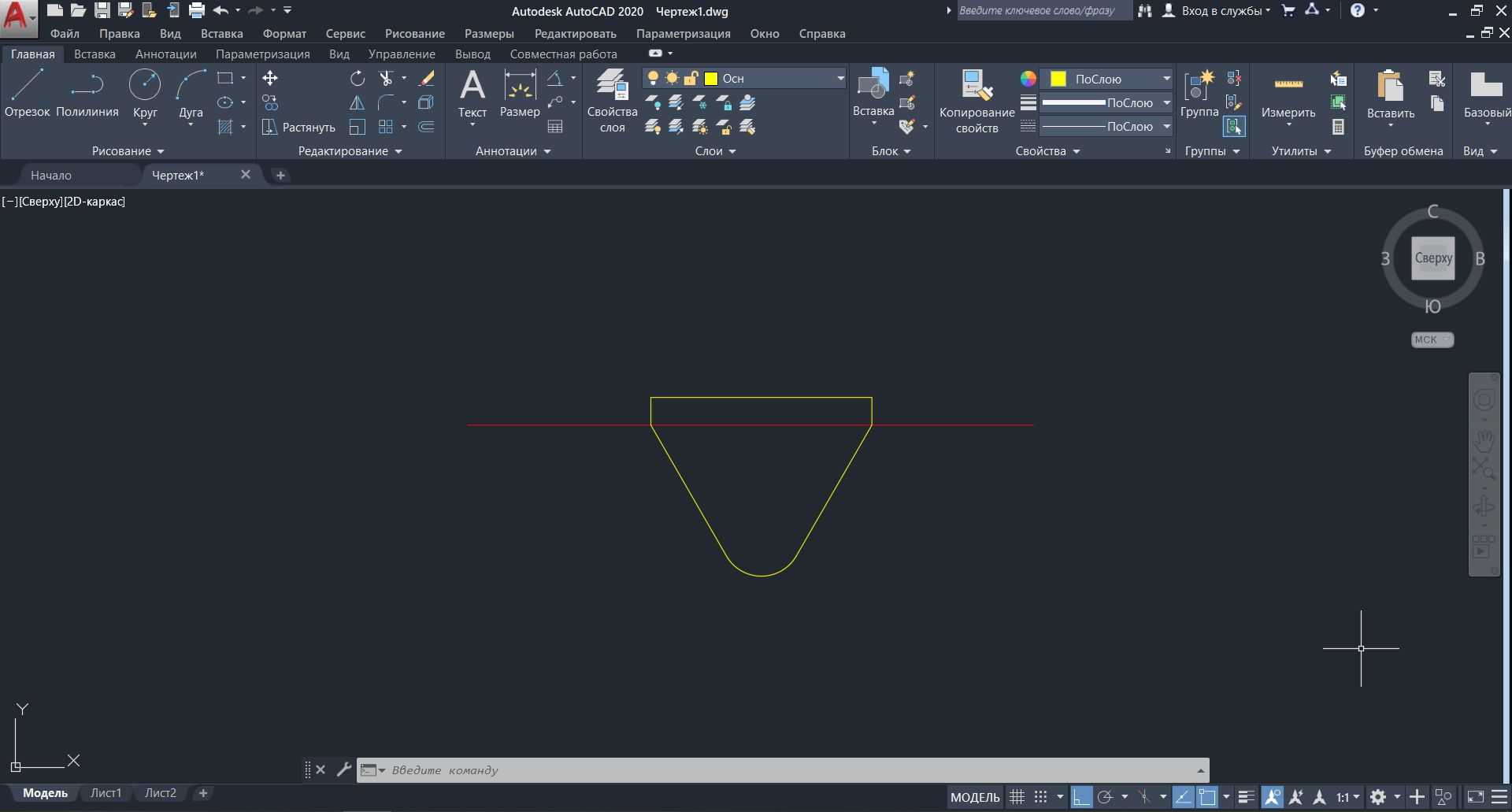Image resolution: width=1512 pixels, height=812 pixels.
Task: Toggle lineweight display in status bar
Action: point(1246,797)
